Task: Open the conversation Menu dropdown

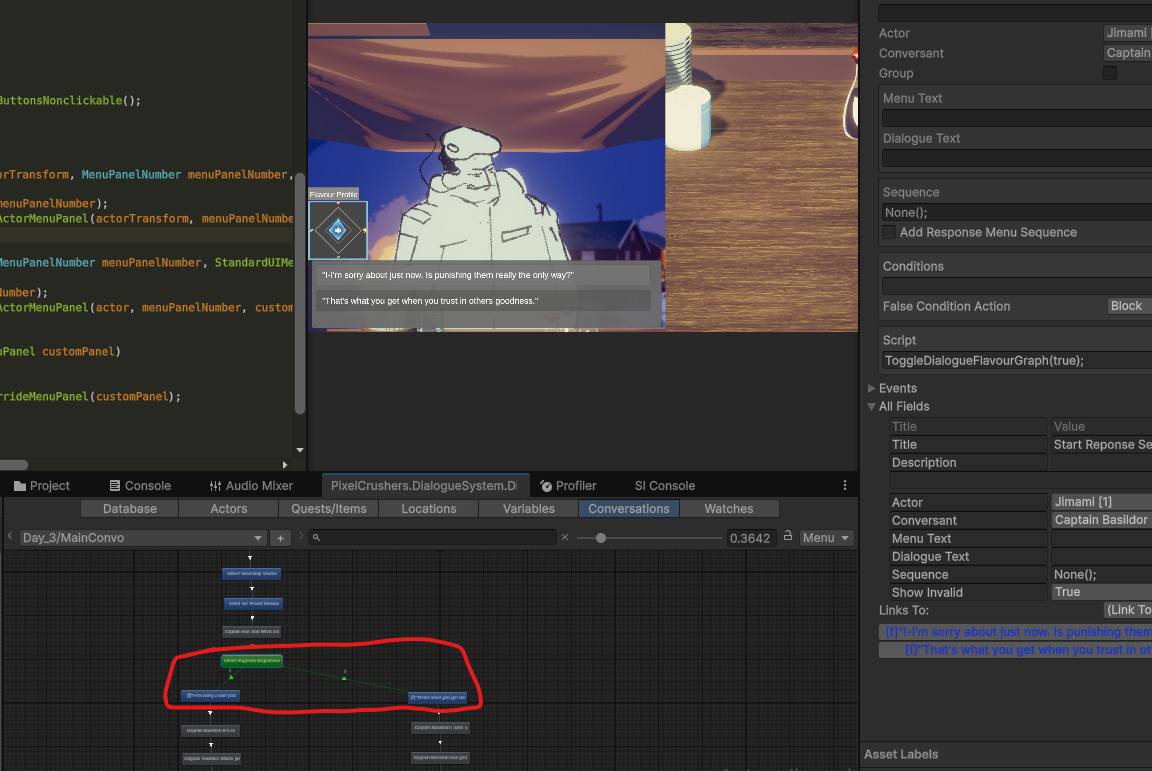Action: pyautogui.click(x=826, y=538)
